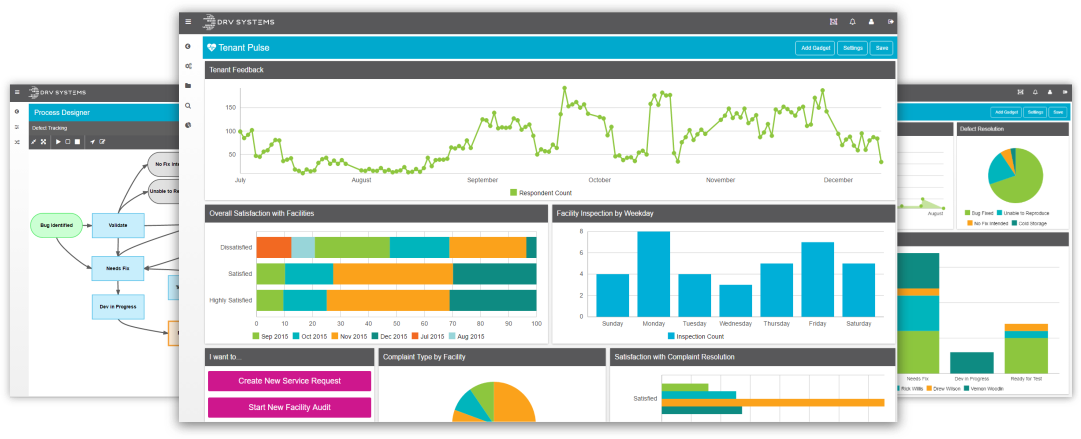Screen dimensions: 1081x439
Task: Open Settings in right background window
Action: click(x=1035, y=112)
